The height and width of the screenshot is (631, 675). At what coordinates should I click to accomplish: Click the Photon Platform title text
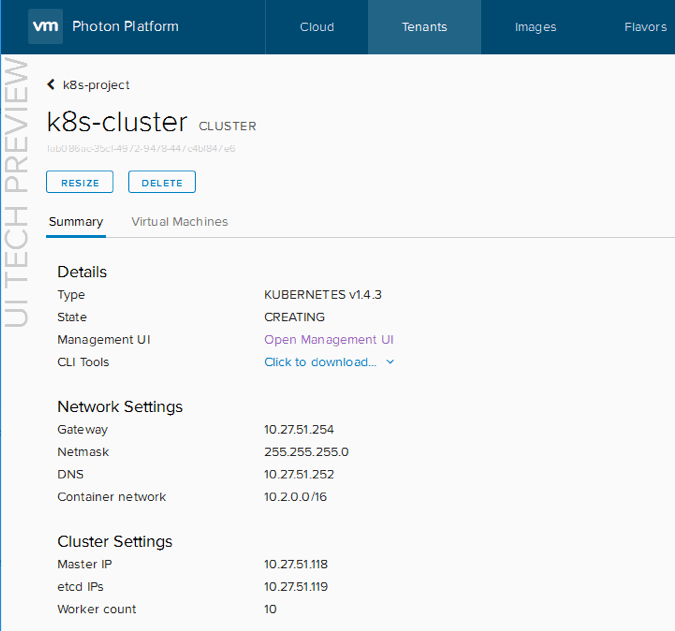click(x=125, y=26)
